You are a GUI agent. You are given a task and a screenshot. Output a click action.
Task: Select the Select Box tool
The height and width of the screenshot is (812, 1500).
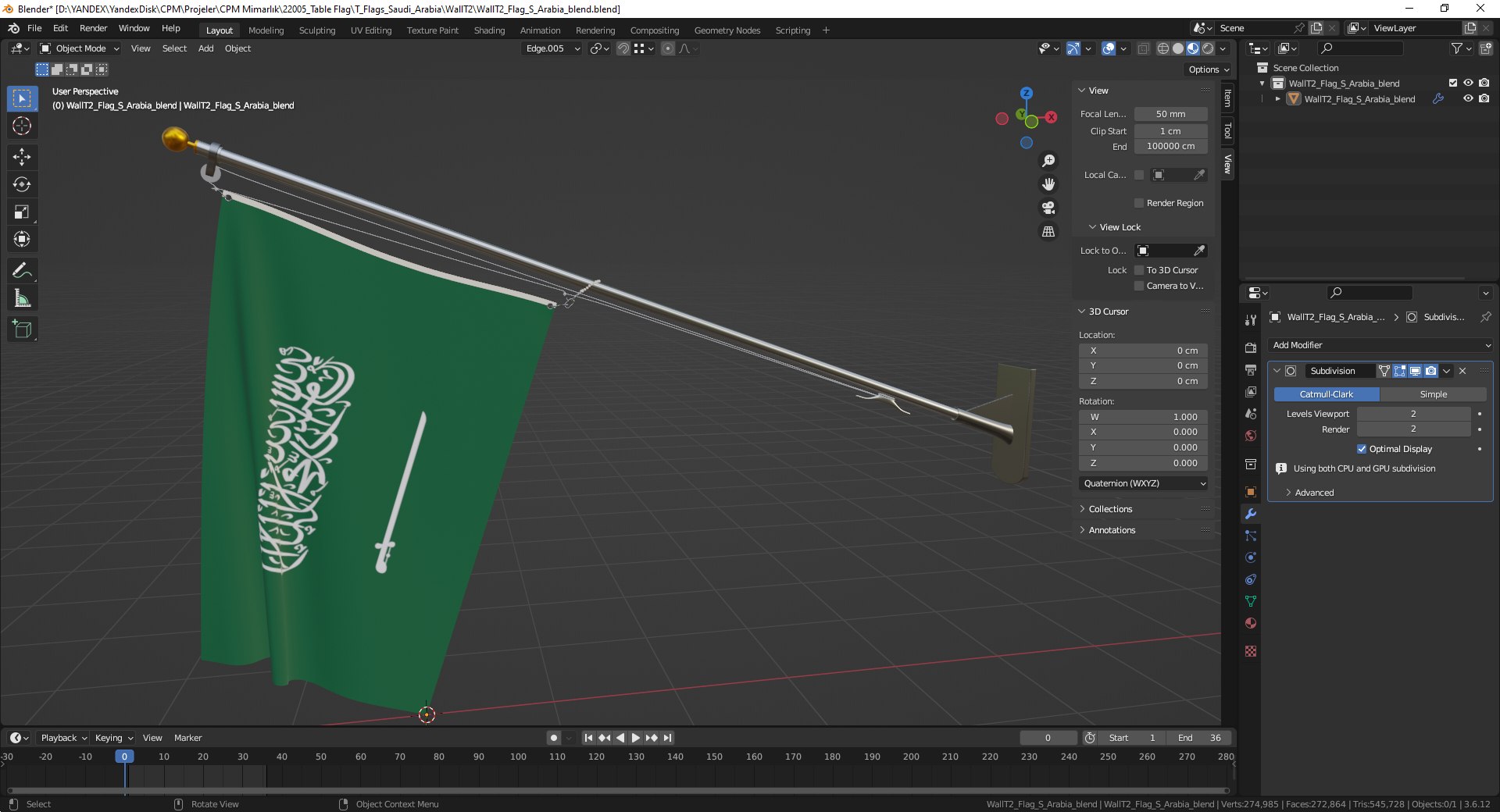[22, 98]
